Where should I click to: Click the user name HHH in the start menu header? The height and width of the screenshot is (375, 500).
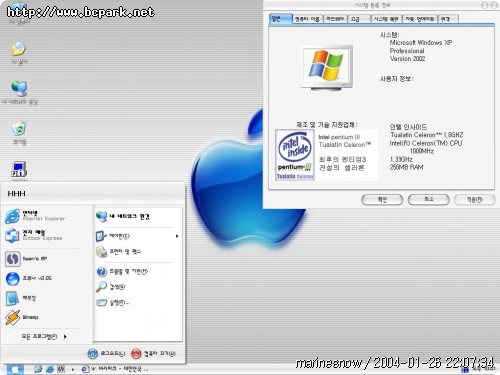click(16, 194)
